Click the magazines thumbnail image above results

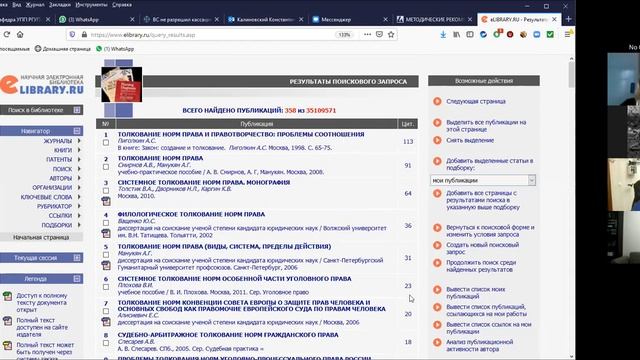click(122, 84)
